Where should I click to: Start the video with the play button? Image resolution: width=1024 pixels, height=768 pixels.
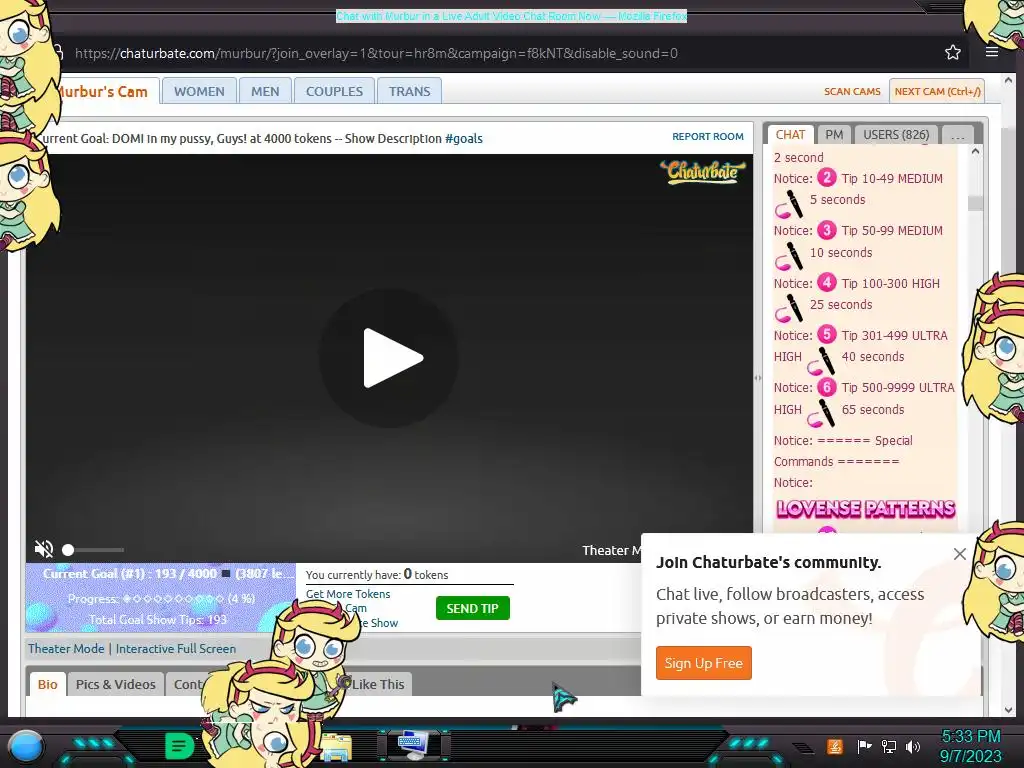tap(389, 358)
